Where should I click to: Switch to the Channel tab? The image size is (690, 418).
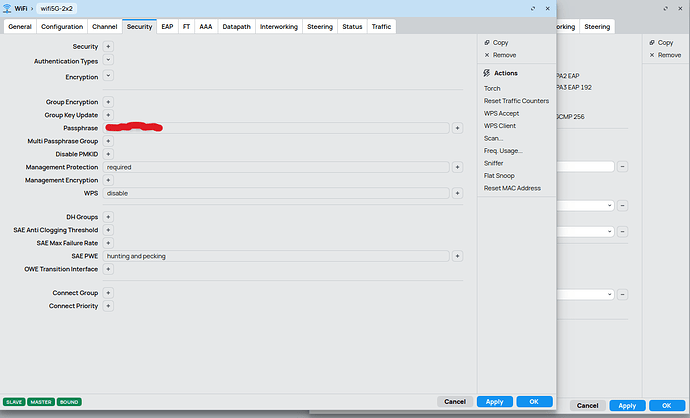click(x=105, y=26)
